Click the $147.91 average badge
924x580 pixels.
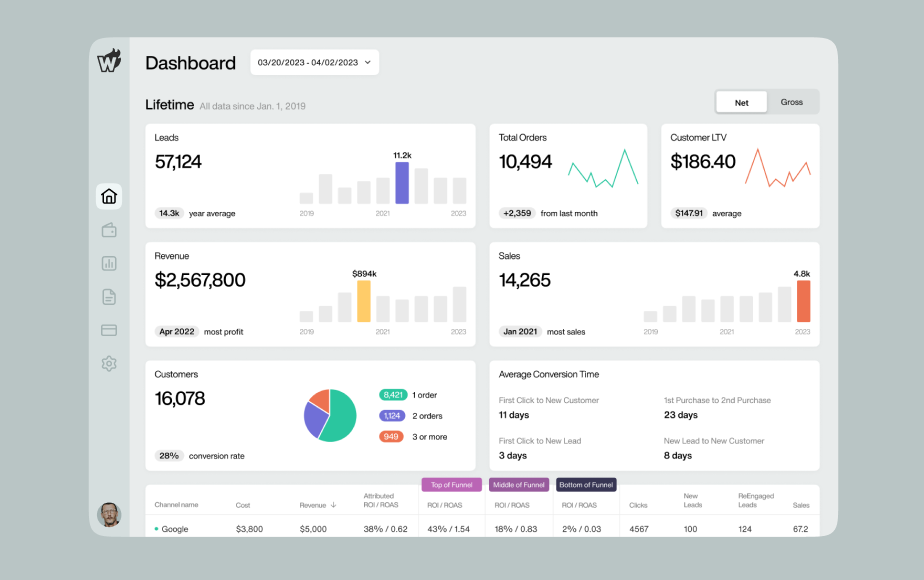pyautogui.click(x=689, y=213)
